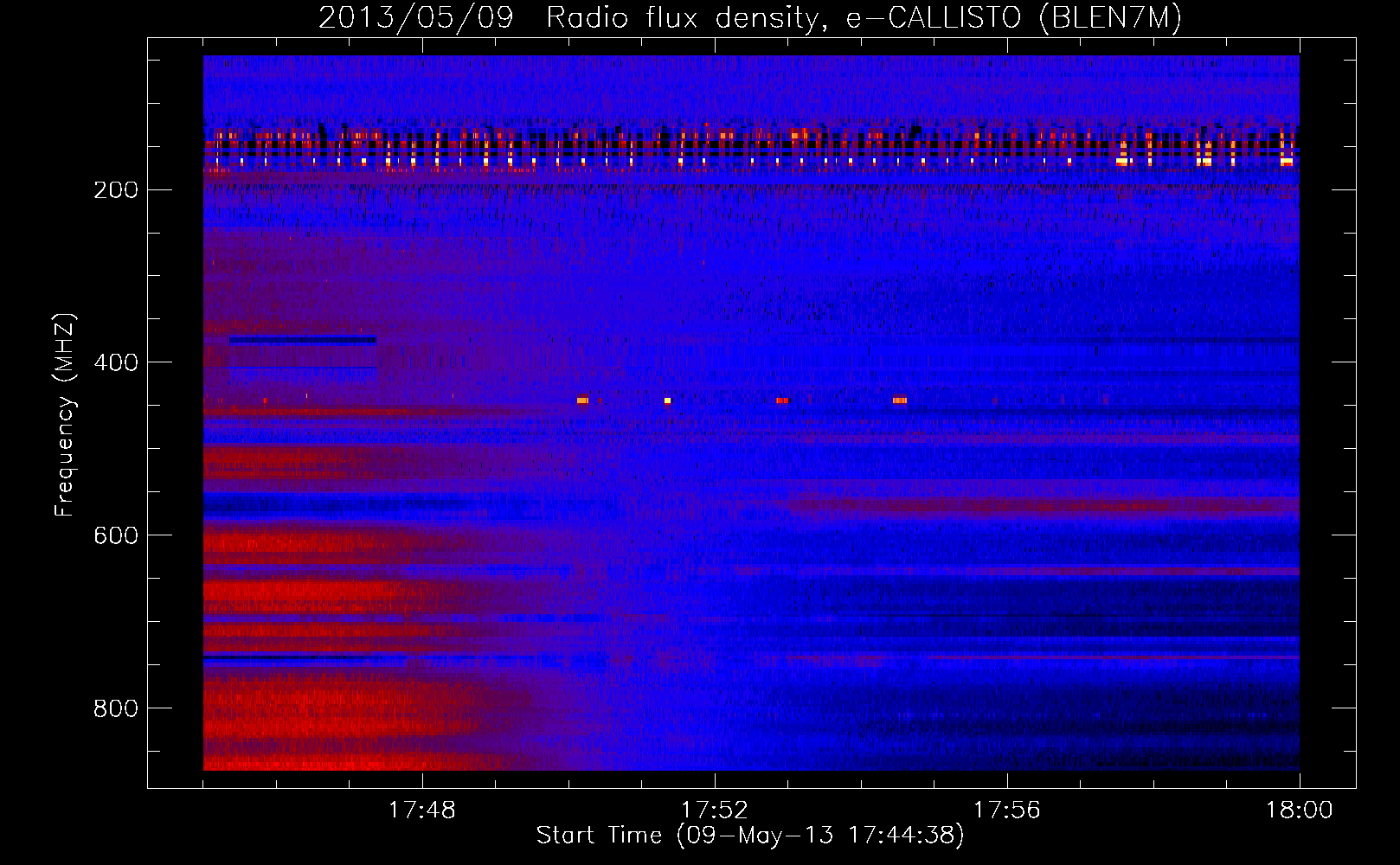The height and width of the screenshot is (865, 1400).
Task: Click the 17:48 time axis label
Action: click(x=422, y=811)
